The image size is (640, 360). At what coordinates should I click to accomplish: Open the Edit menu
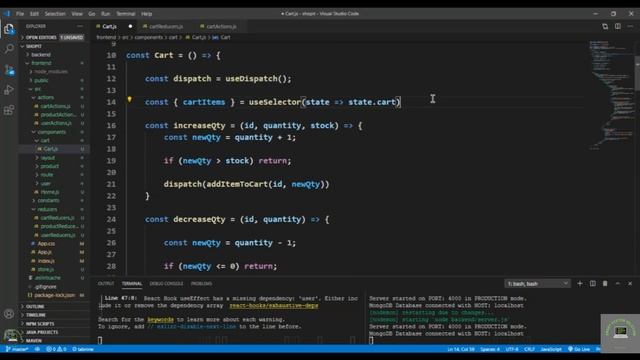pos(34,13)
